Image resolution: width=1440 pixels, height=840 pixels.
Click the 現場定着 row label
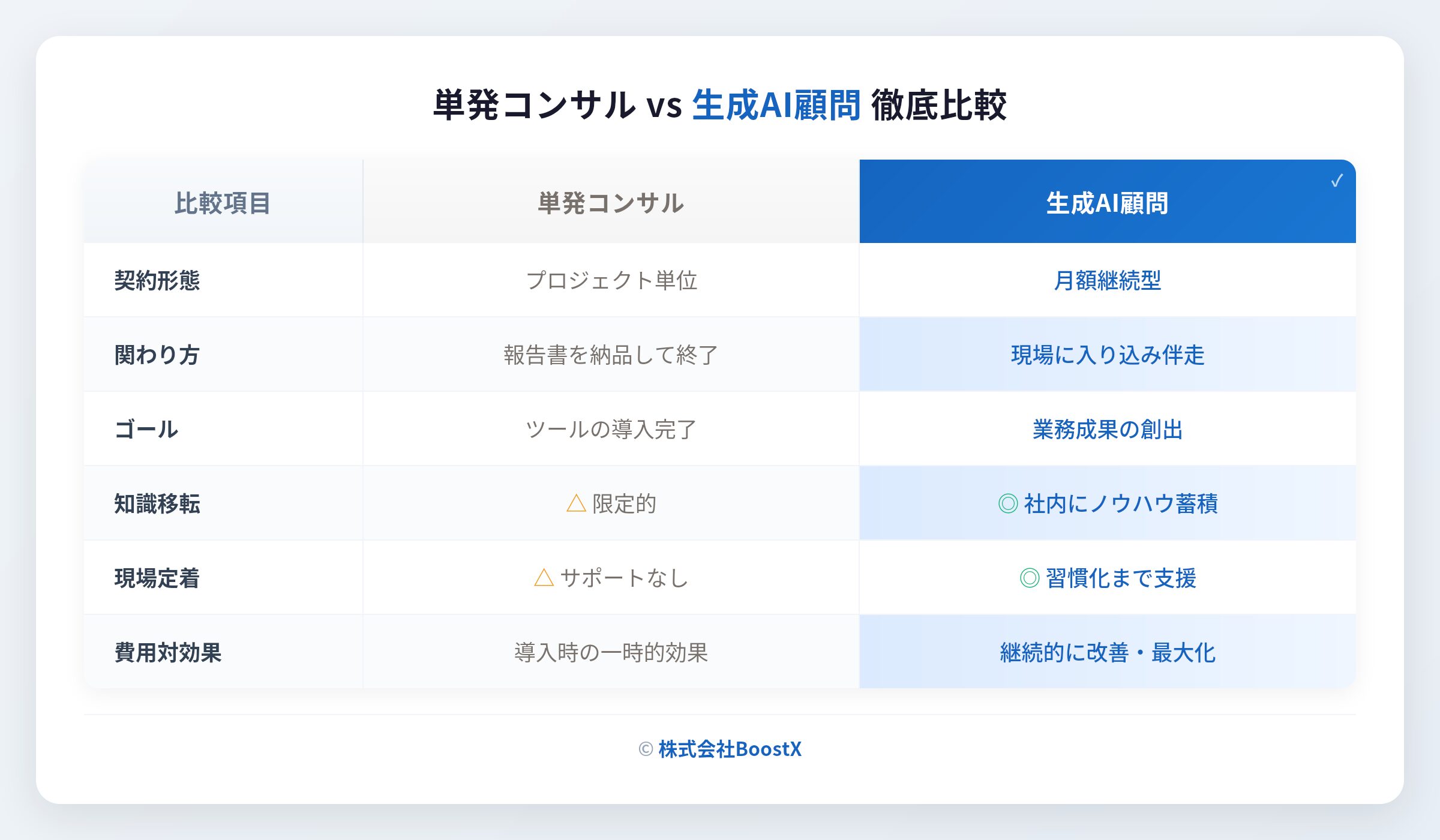tap(157, 578)
